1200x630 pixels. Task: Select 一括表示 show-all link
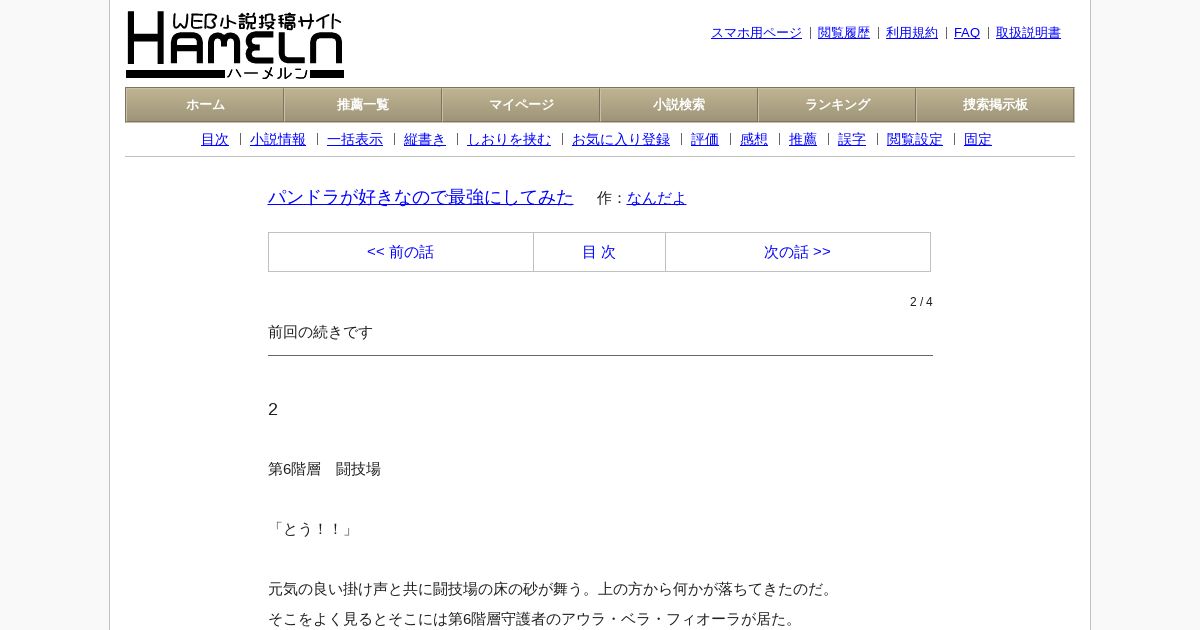355,140
